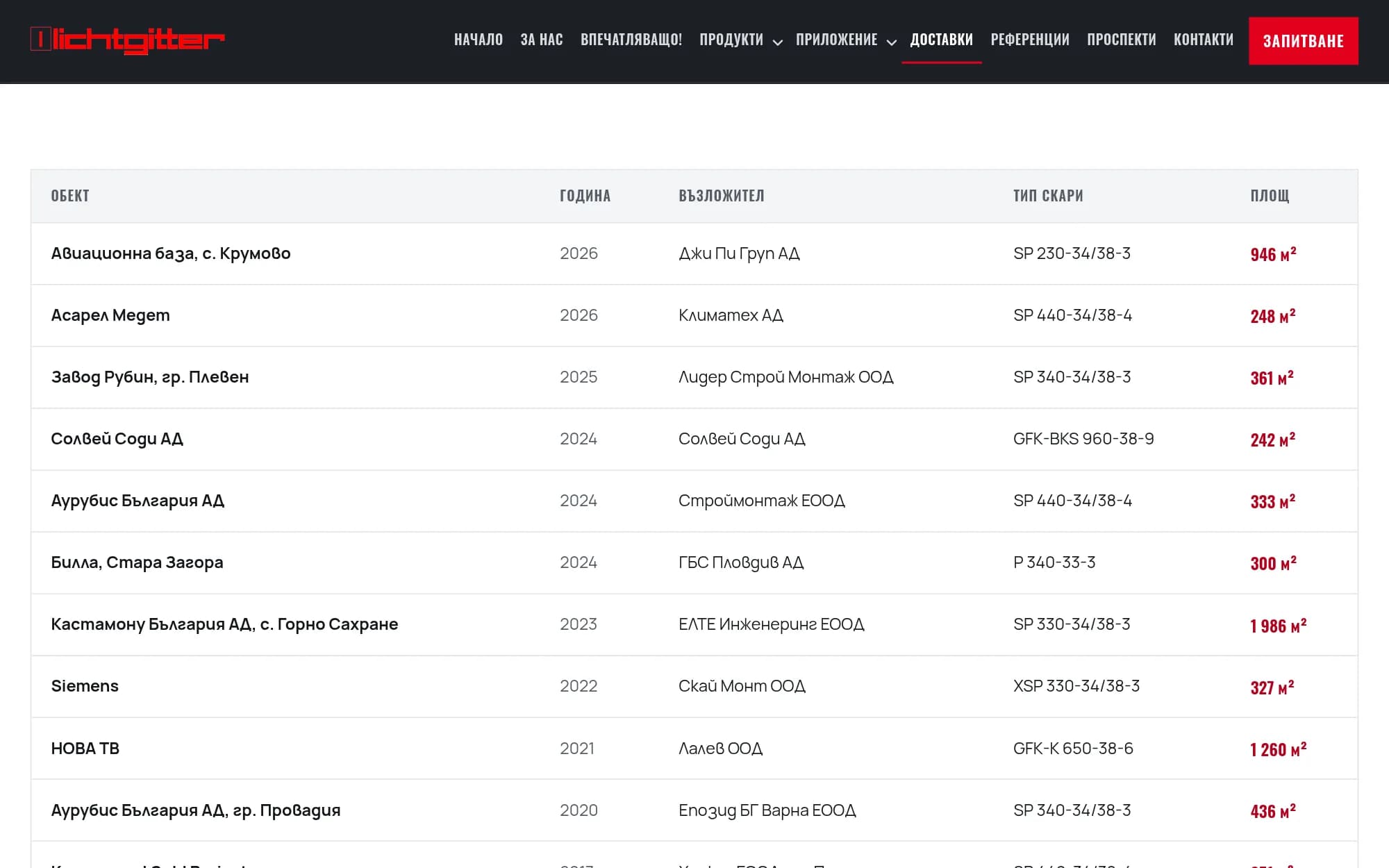
Task: Open the РЕФЕРЕНЦИИ menu link
Action: [1030, 40]
